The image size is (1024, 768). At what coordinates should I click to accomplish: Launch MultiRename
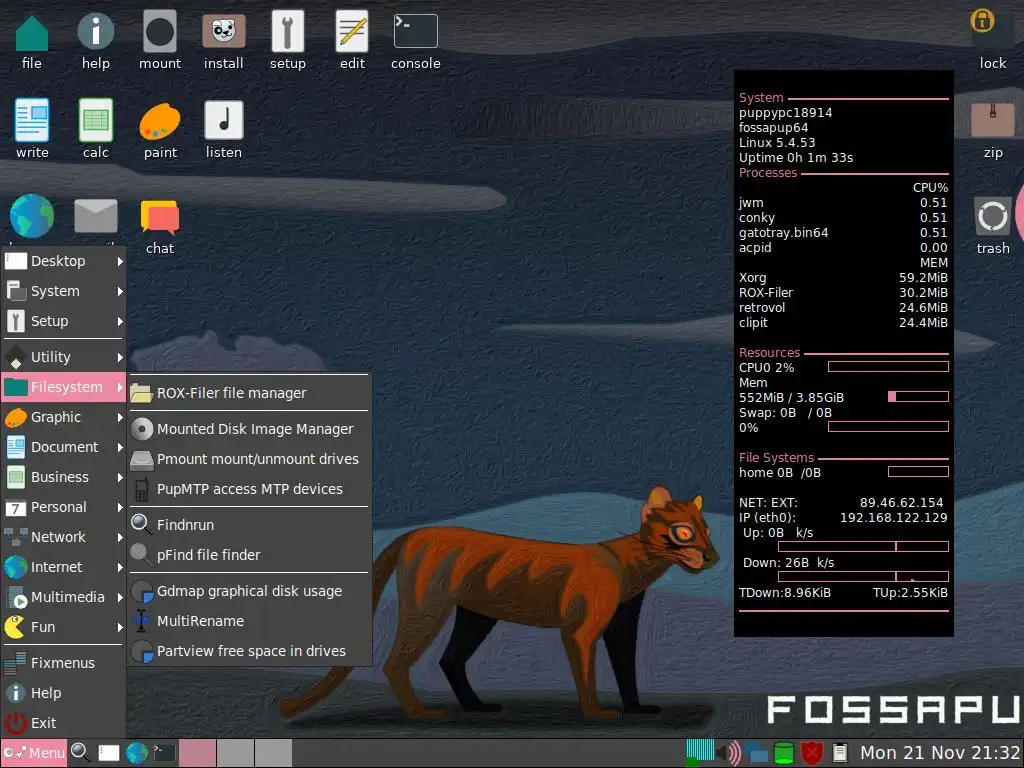click(x=249, y=621)
